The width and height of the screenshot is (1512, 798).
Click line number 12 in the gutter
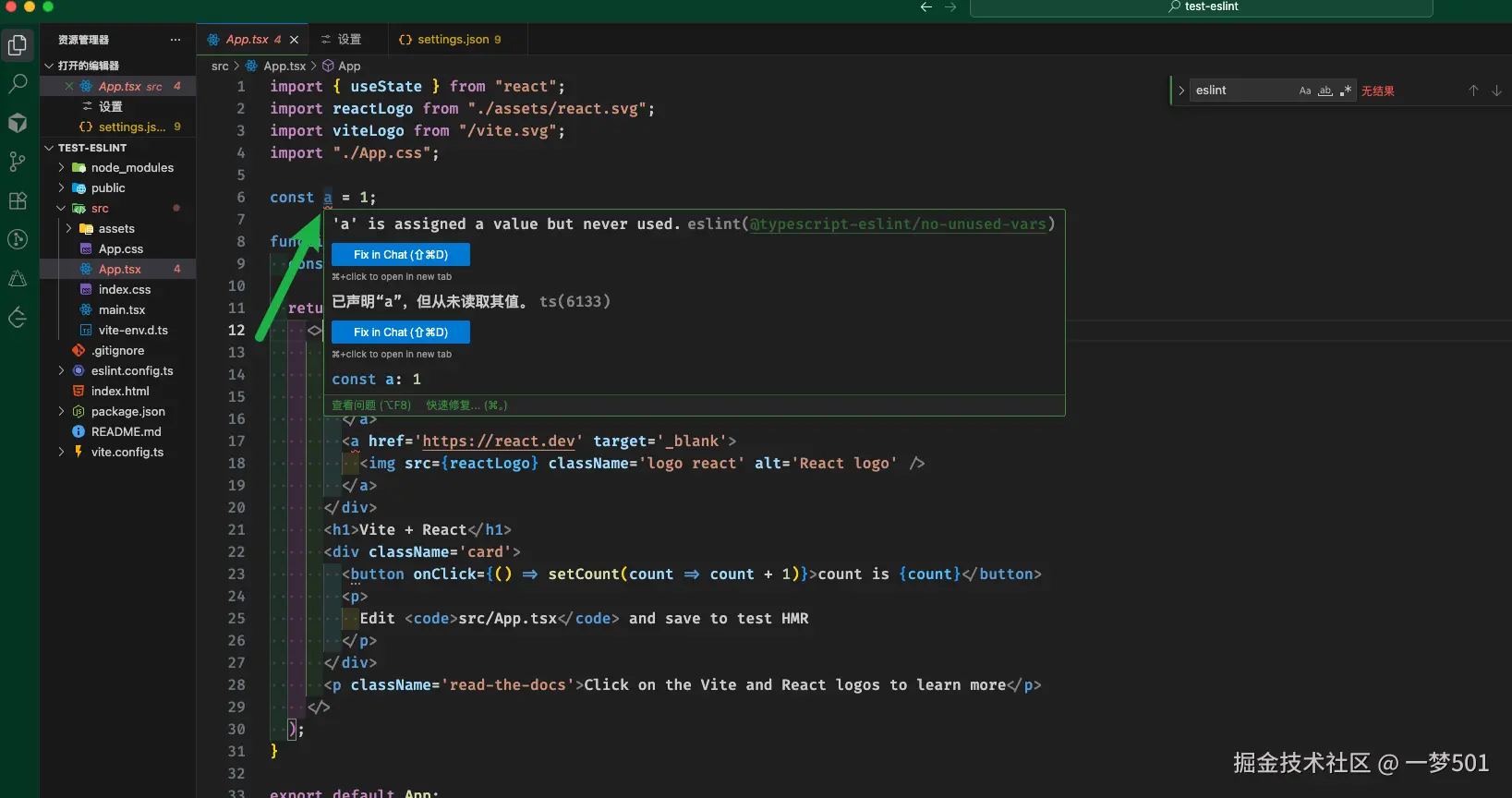pyautogui.click(x=236, y=330)
